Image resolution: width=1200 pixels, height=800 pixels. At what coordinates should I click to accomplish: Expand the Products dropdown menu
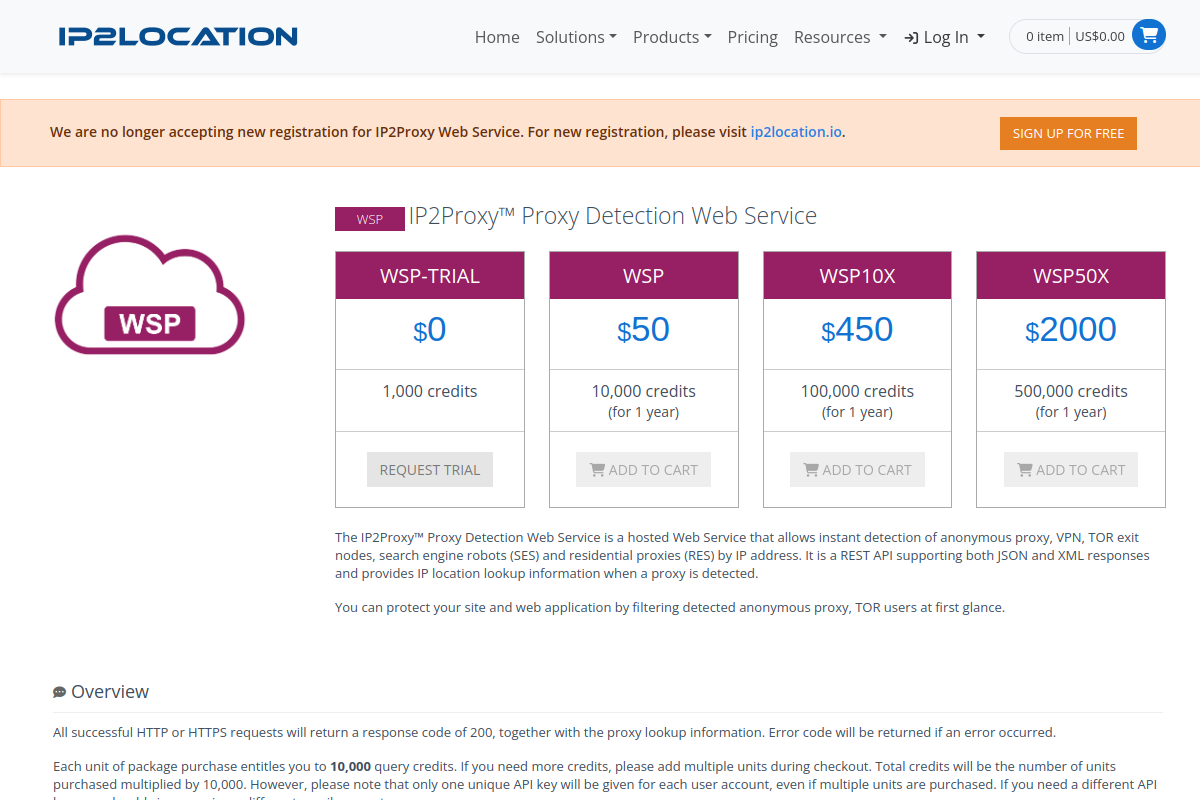click(672, 37)
